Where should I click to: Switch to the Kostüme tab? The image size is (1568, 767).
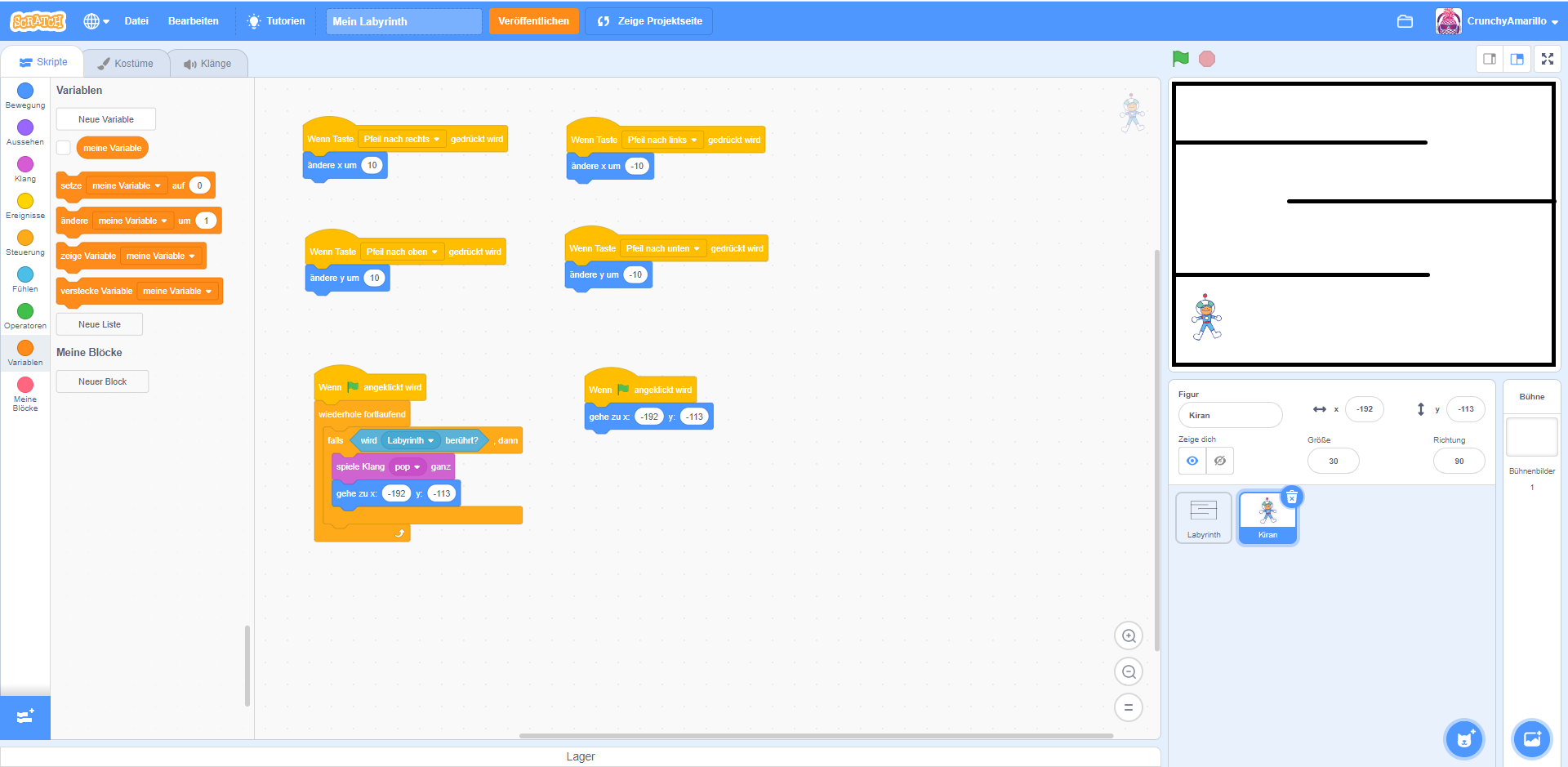coord(126,64)
